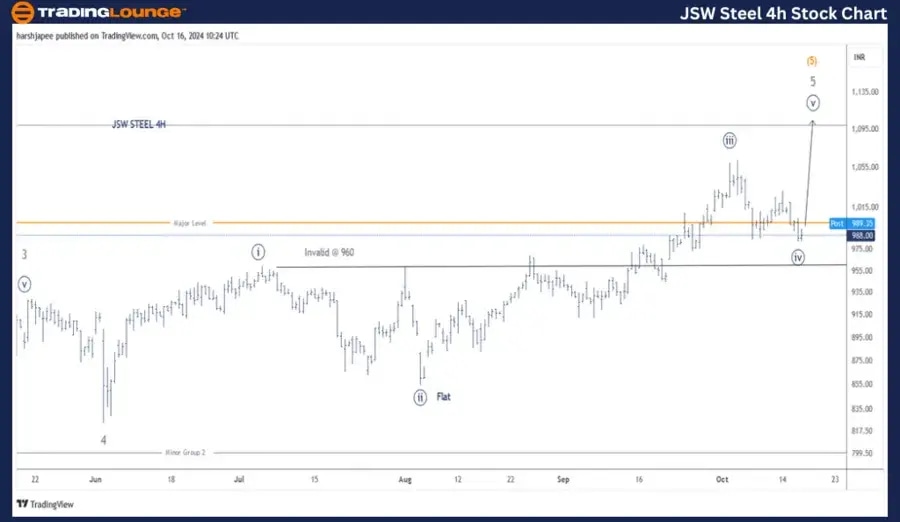Image resolution: width=900 pixels, height=522 pixels.
Task: Click the 1,095.00 price axis value
Action: pos(865,129)
